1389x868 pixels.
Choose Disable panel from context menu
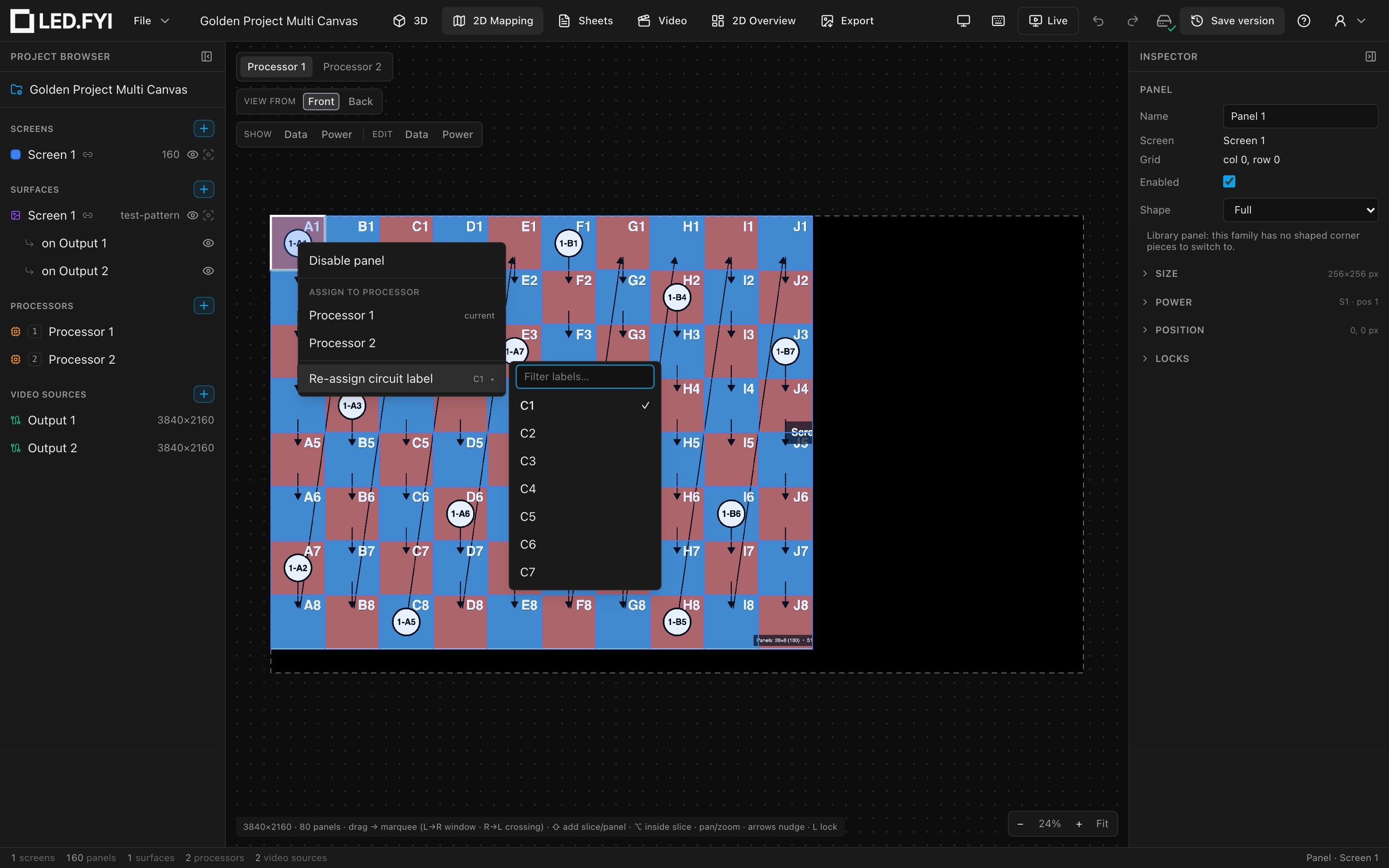point(402,261)
